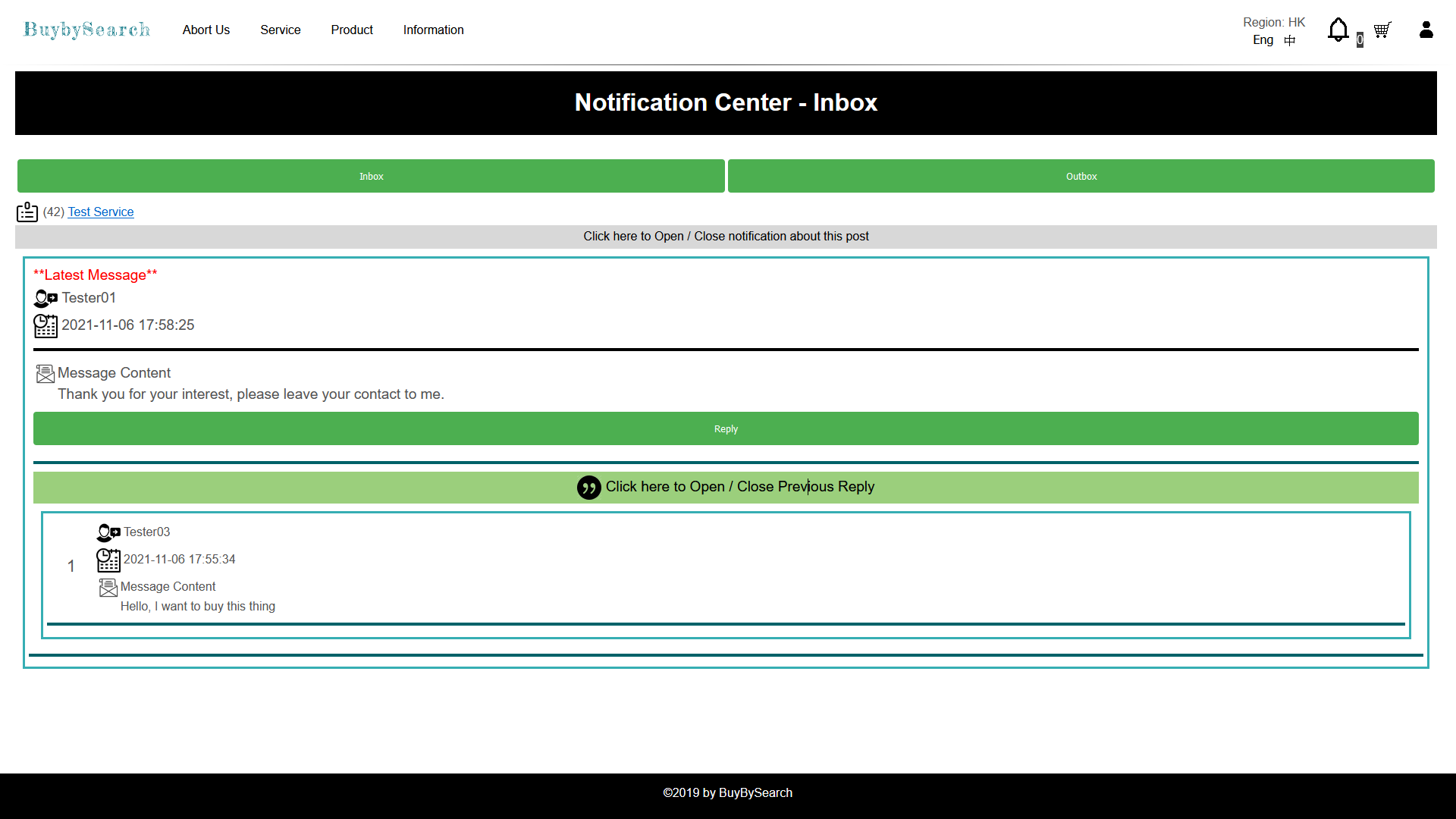This screenshot has height=819, width=1456.
Task: Open the shopping cart icon
Action: 1382,30
